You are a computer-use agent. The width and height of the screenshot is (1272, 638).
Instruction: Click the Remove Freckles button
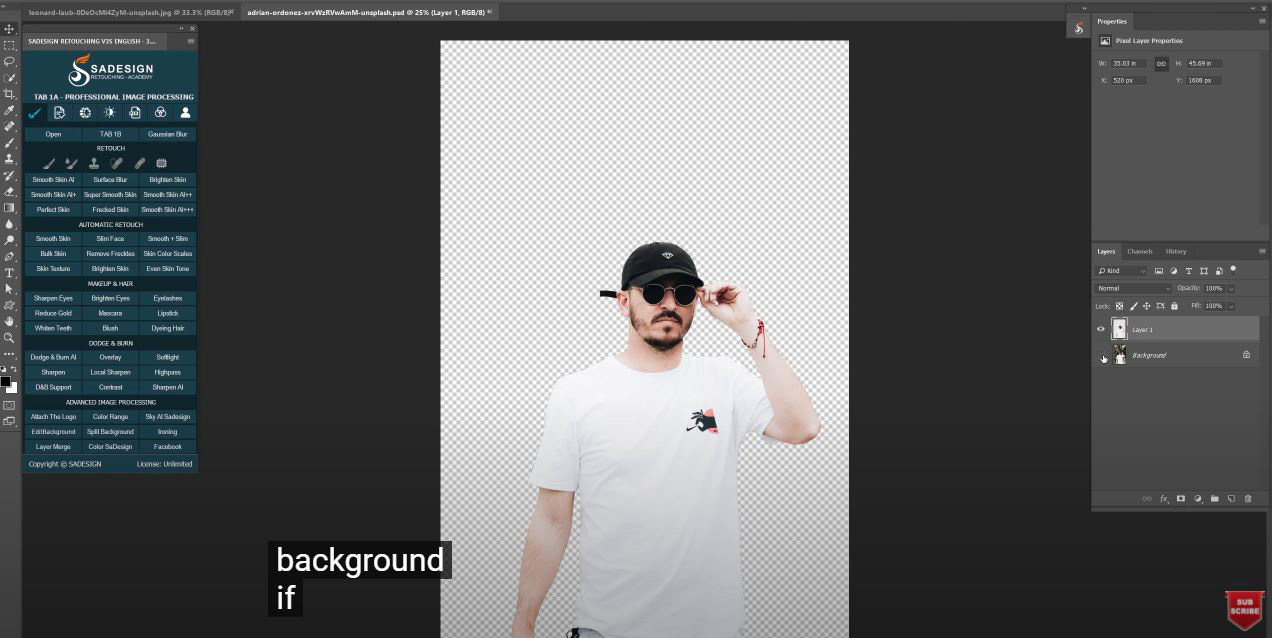click(x=110, y=254)
